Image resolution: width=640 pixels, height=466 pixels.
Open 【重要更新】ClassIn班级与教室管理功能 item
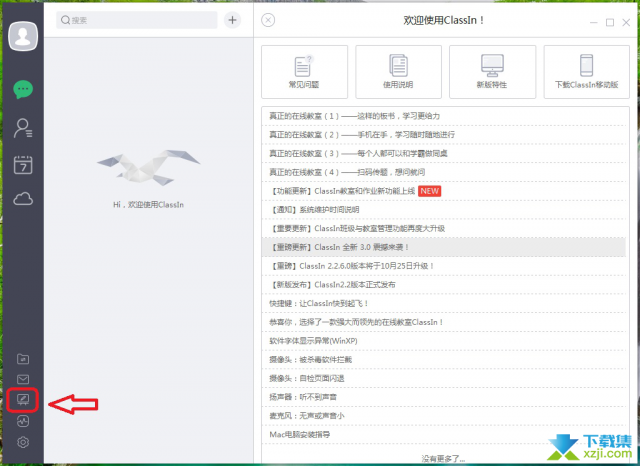(444, 229)
